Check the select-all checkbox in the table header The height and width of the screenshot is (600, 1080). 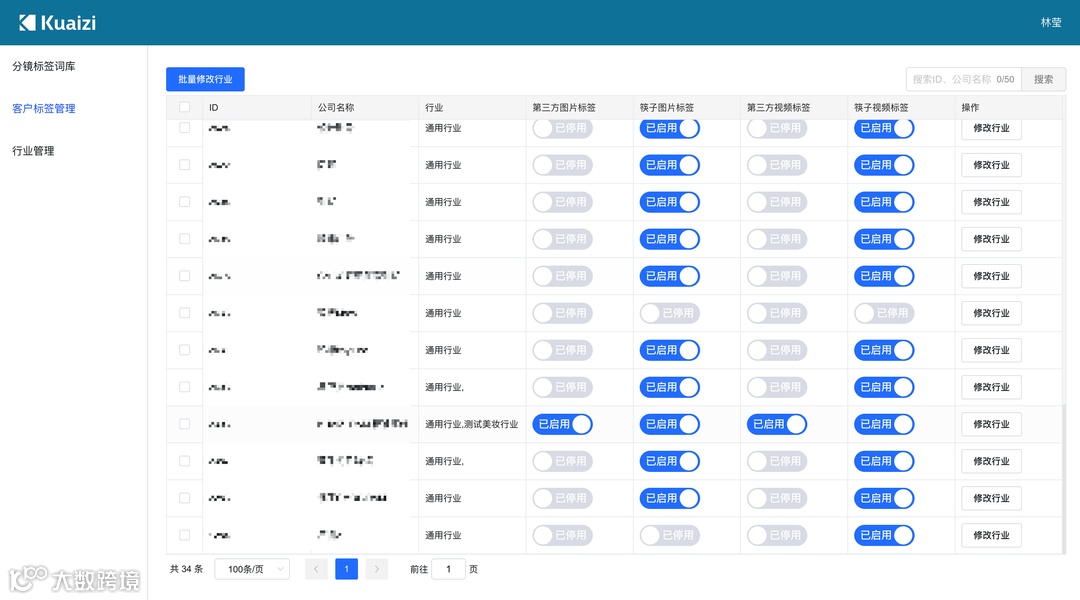183,107
